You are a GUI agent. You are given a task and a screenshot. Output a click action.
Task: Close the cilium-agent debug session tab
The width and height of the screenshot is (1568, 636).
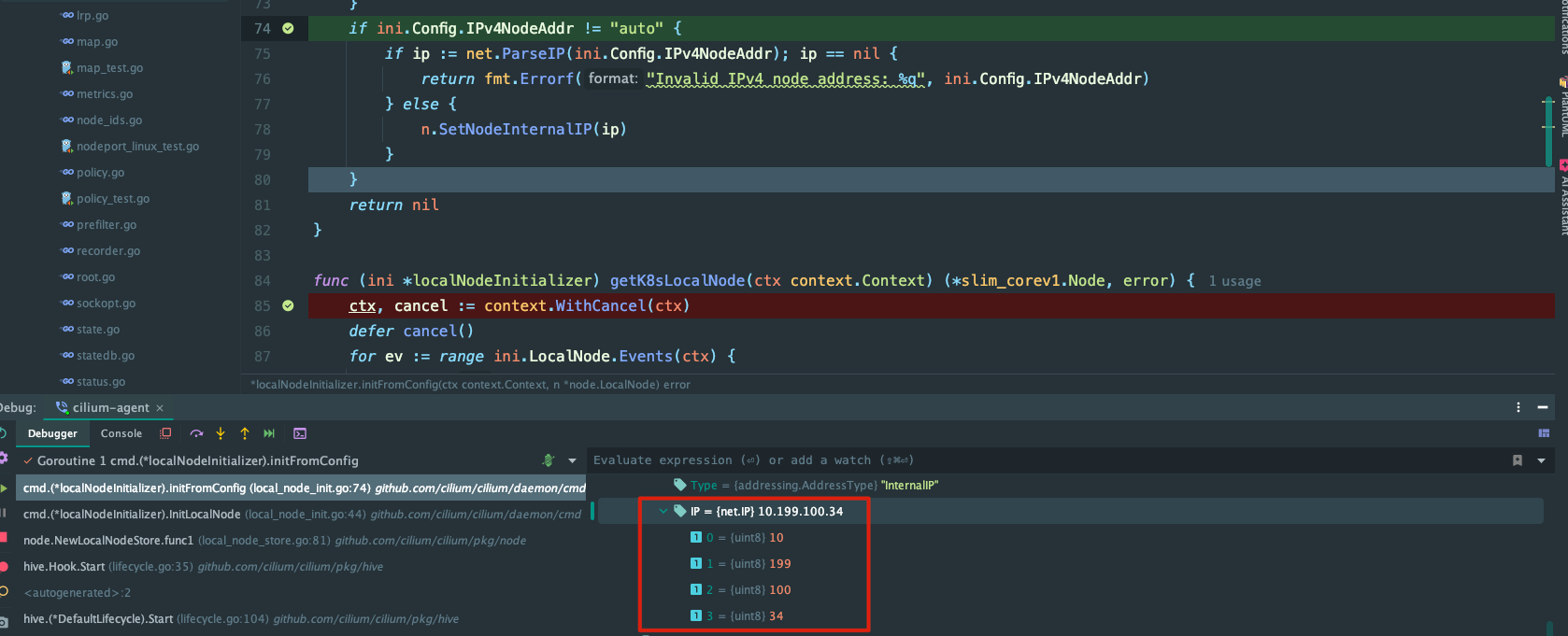point(160,408)
